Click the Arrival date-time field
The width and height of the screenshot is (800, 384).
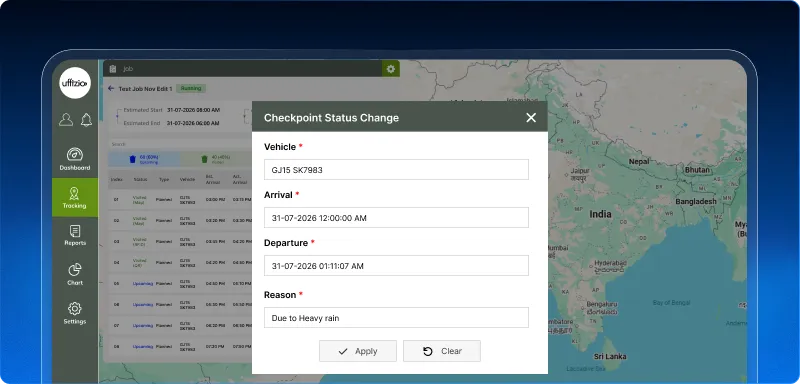pos(396,218)
